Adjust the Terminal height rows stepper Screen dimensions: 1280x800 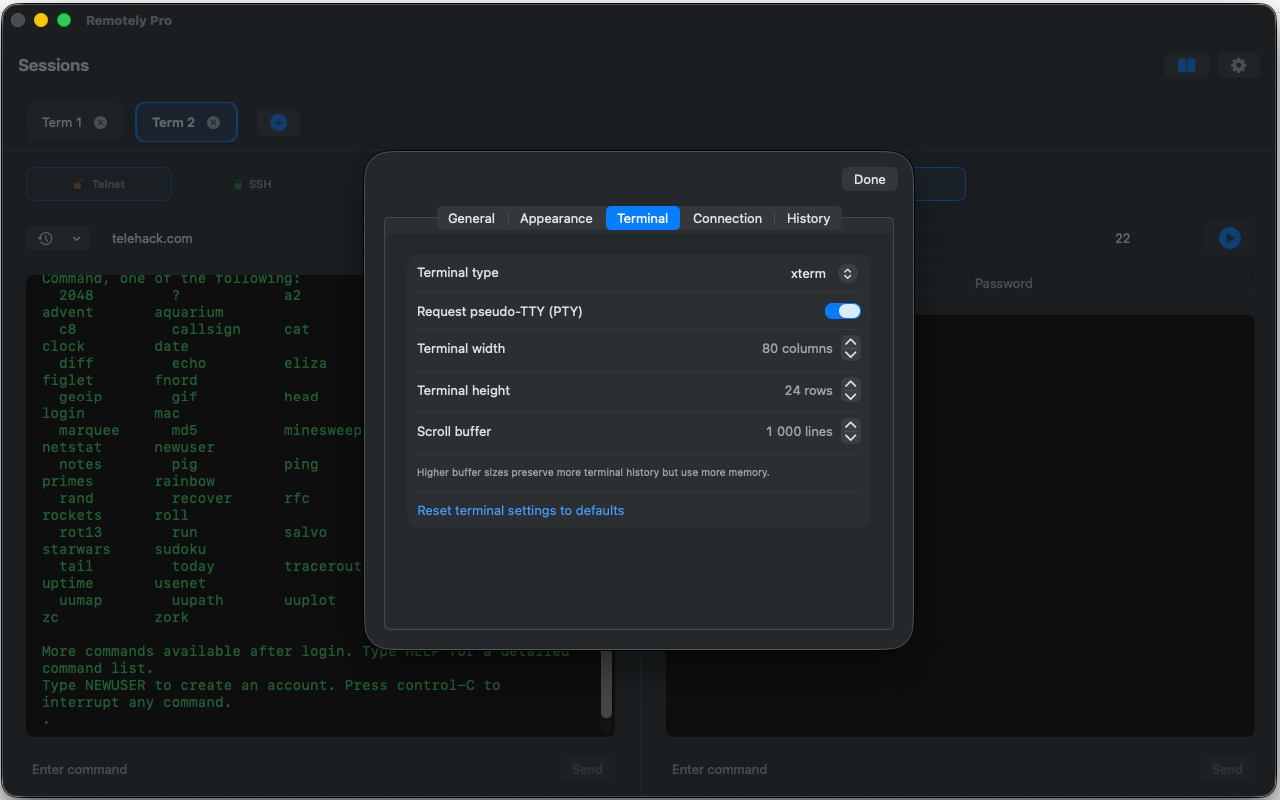[x=850, y=390]
